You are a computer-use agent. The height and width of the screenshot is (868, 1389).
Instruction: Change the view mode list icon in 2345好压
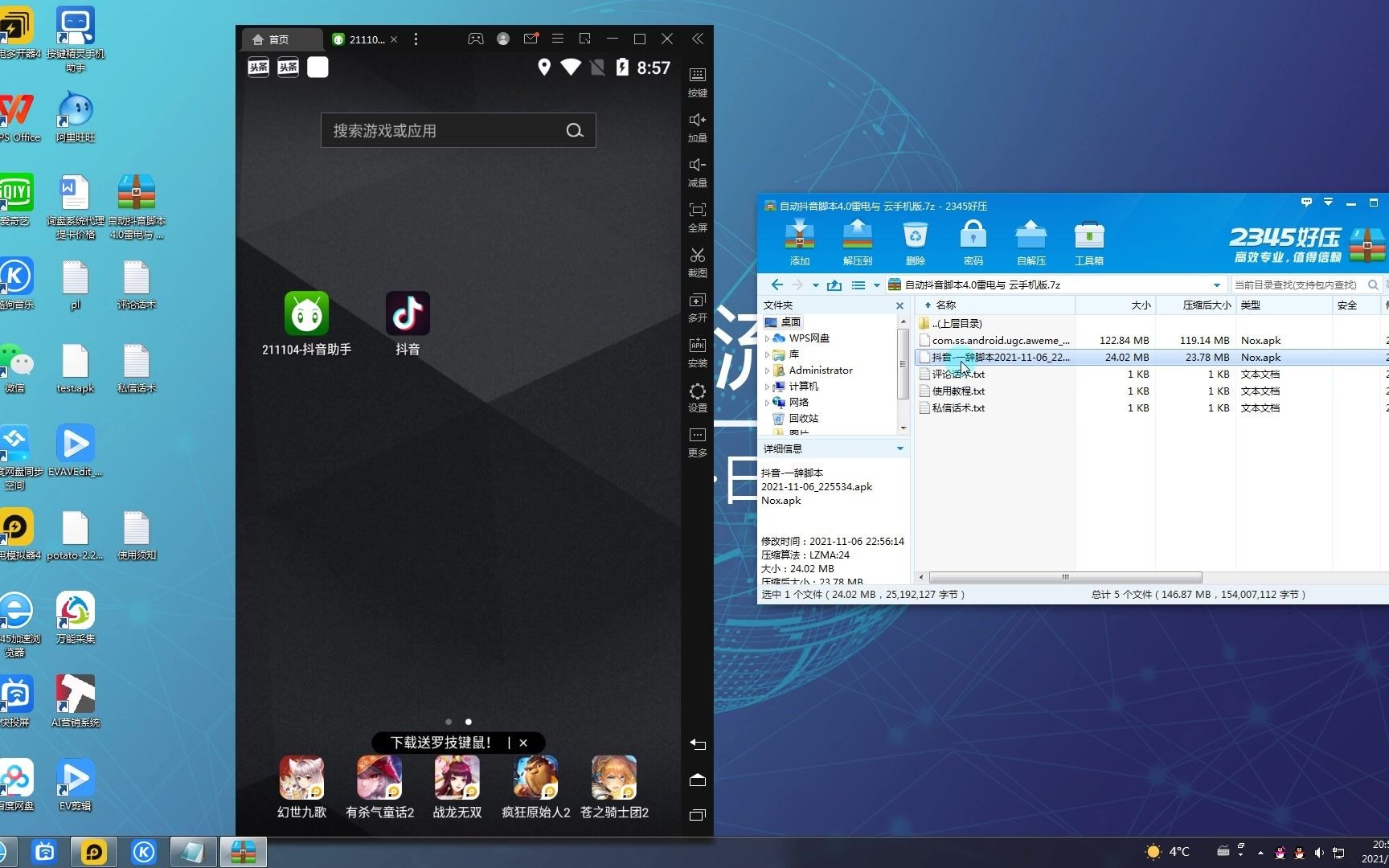click(858, 285)
